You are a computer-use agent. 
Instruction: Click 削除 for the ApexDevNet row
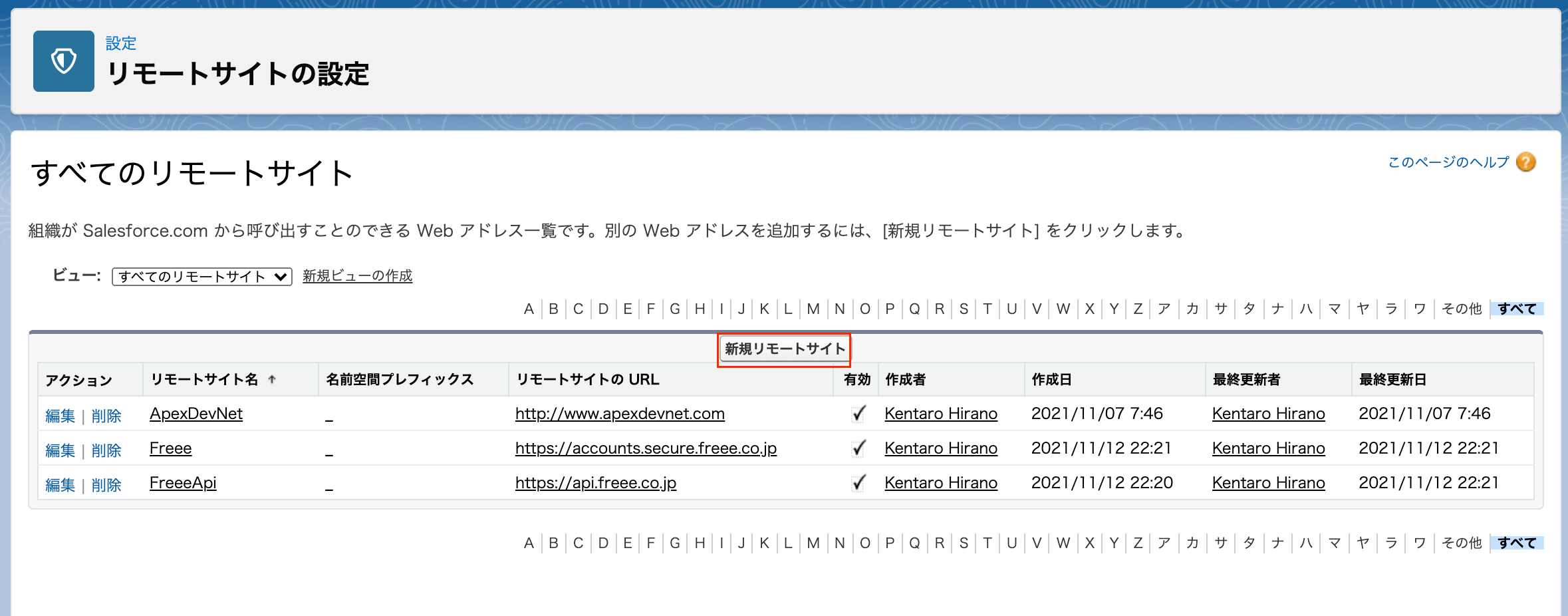click(x=106, y=416)
